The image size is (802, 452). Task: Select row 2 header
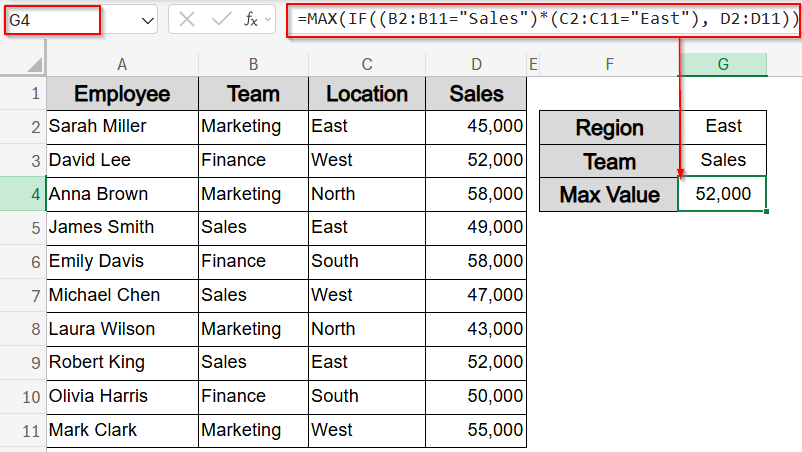click(23, 127)
